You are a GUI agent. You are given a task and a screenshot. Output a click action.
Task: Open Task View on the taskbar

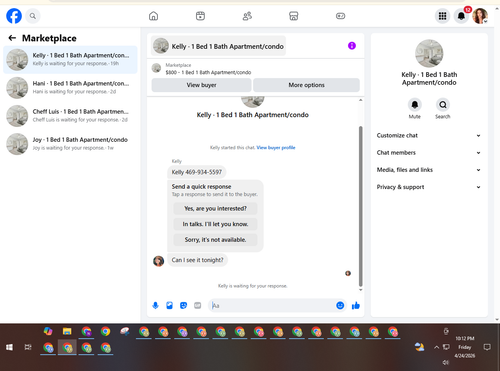[28, 347]
